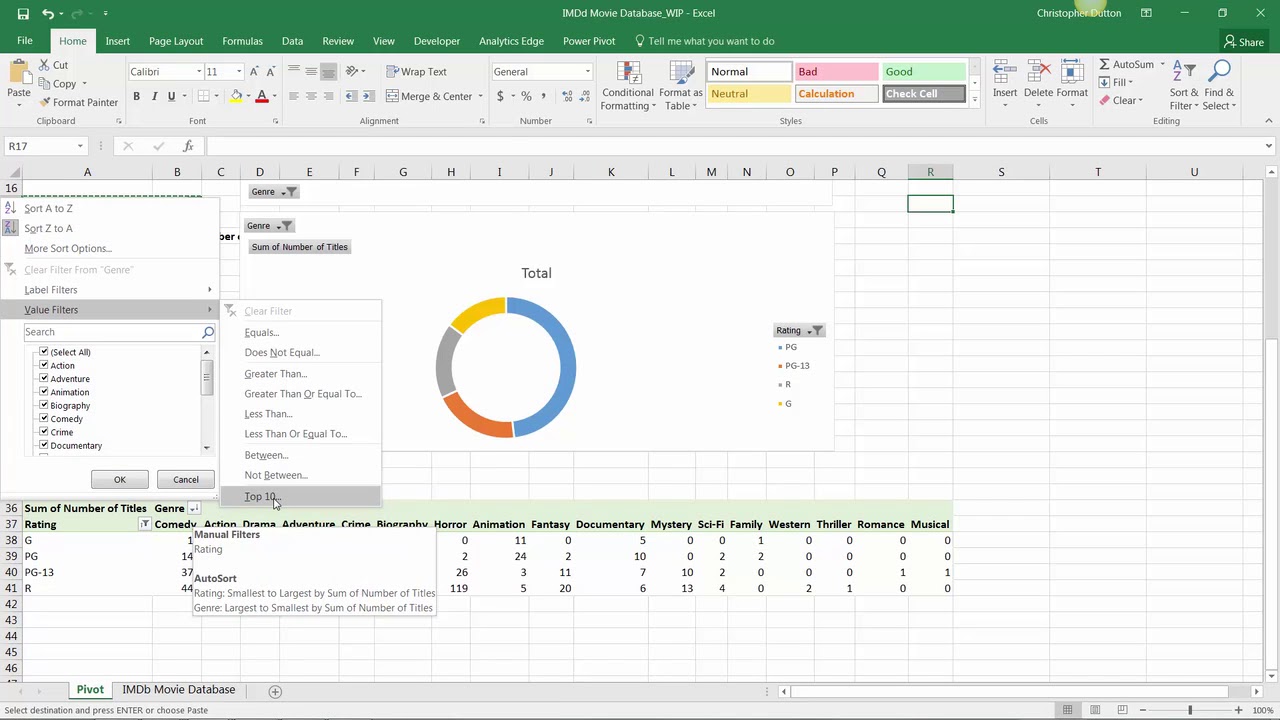Open Conditional Formatting options

pyautogui.click(x=628, y=86)
